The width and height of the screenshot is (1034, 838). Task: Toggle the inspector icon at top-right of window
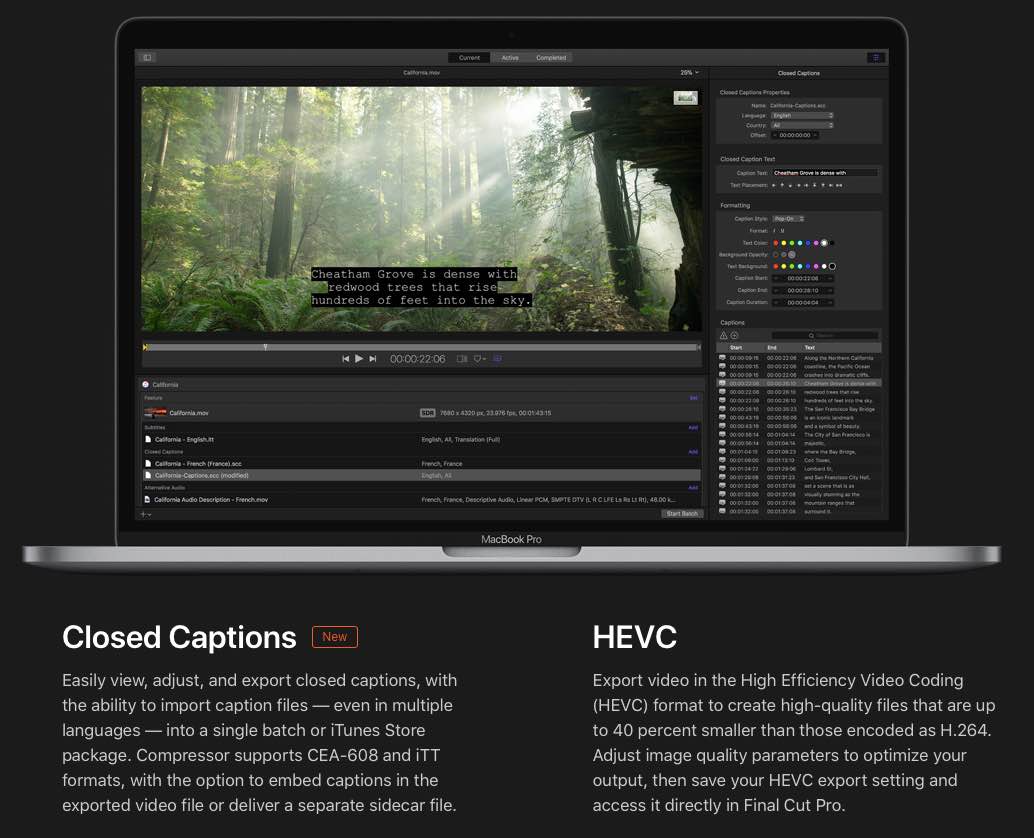point(876,57)
